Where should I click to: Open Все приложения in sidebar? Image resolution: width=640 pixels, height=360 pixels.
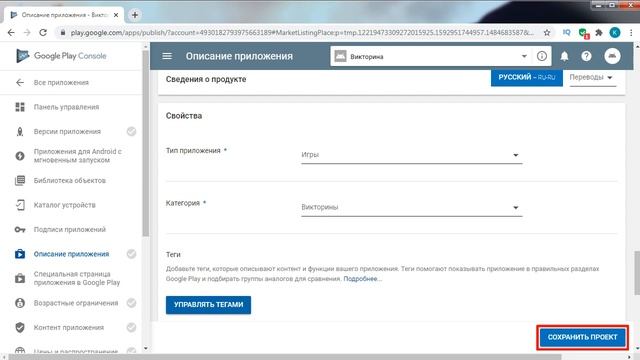click(x=61, y=82)
